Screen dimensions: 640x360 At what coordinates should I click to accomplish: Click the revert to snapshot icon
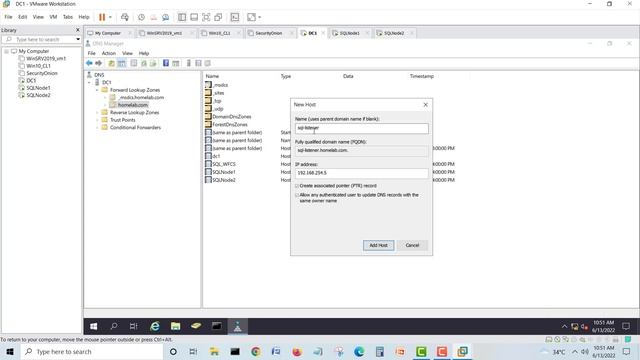pos(153,17)
